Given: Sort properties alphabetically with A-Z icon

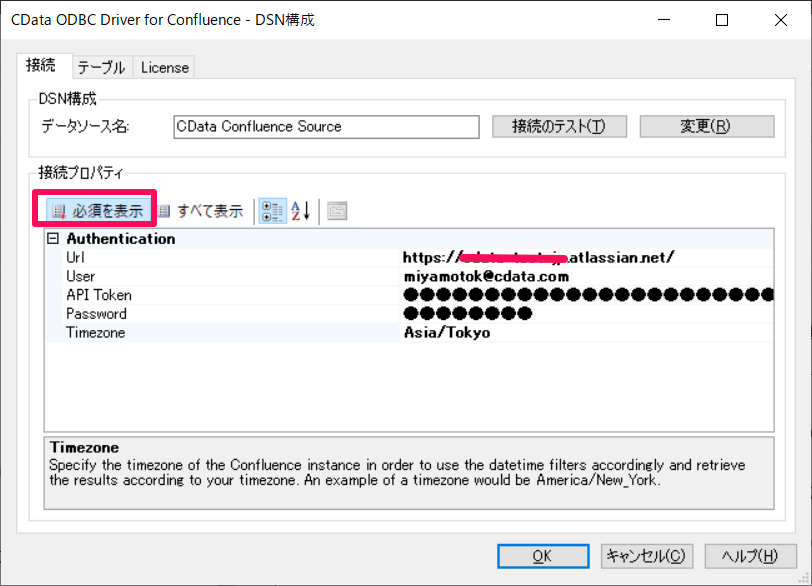Looking at the screenshot, I should (301, 211).
